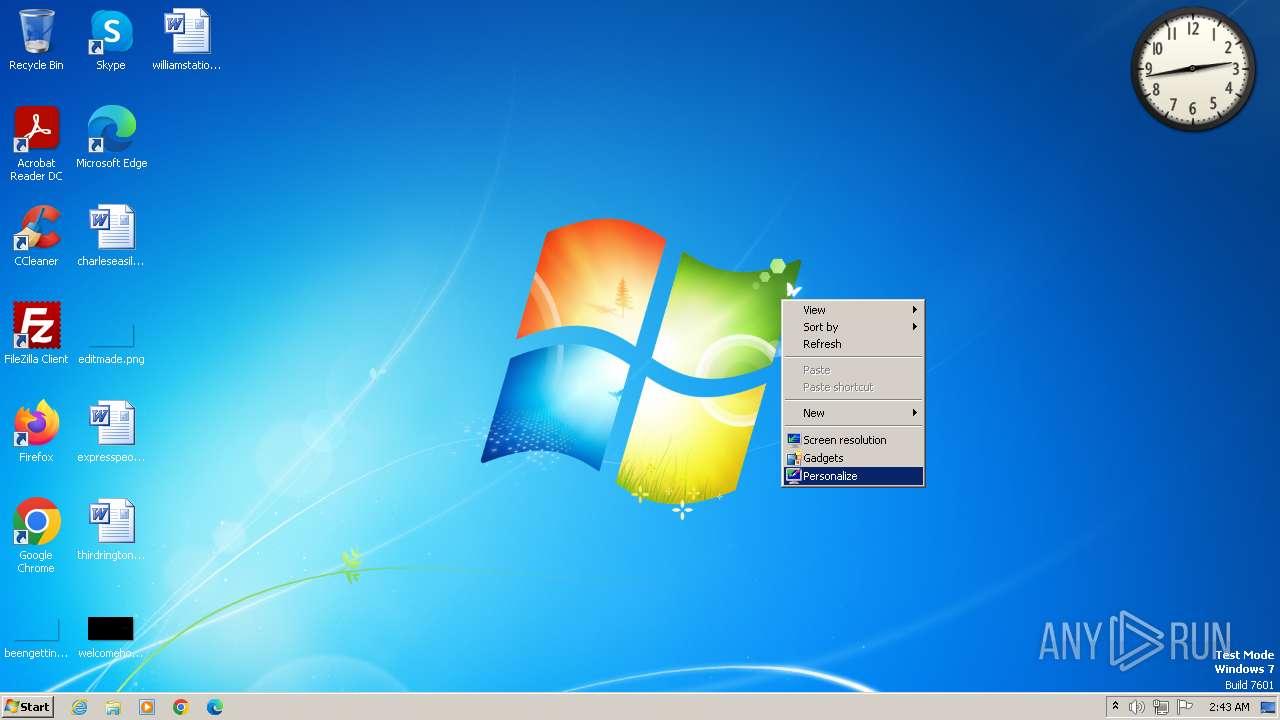Click the Show desktop button icon
The width and height of the screenshot is (1280, 720).
(1268, 707)
